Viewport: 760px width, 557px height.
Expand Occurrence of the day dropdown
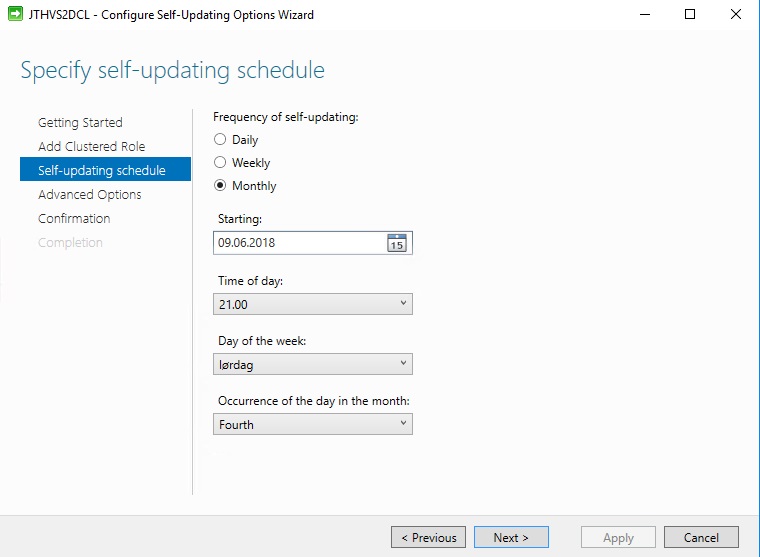click(x=313, y=424)
